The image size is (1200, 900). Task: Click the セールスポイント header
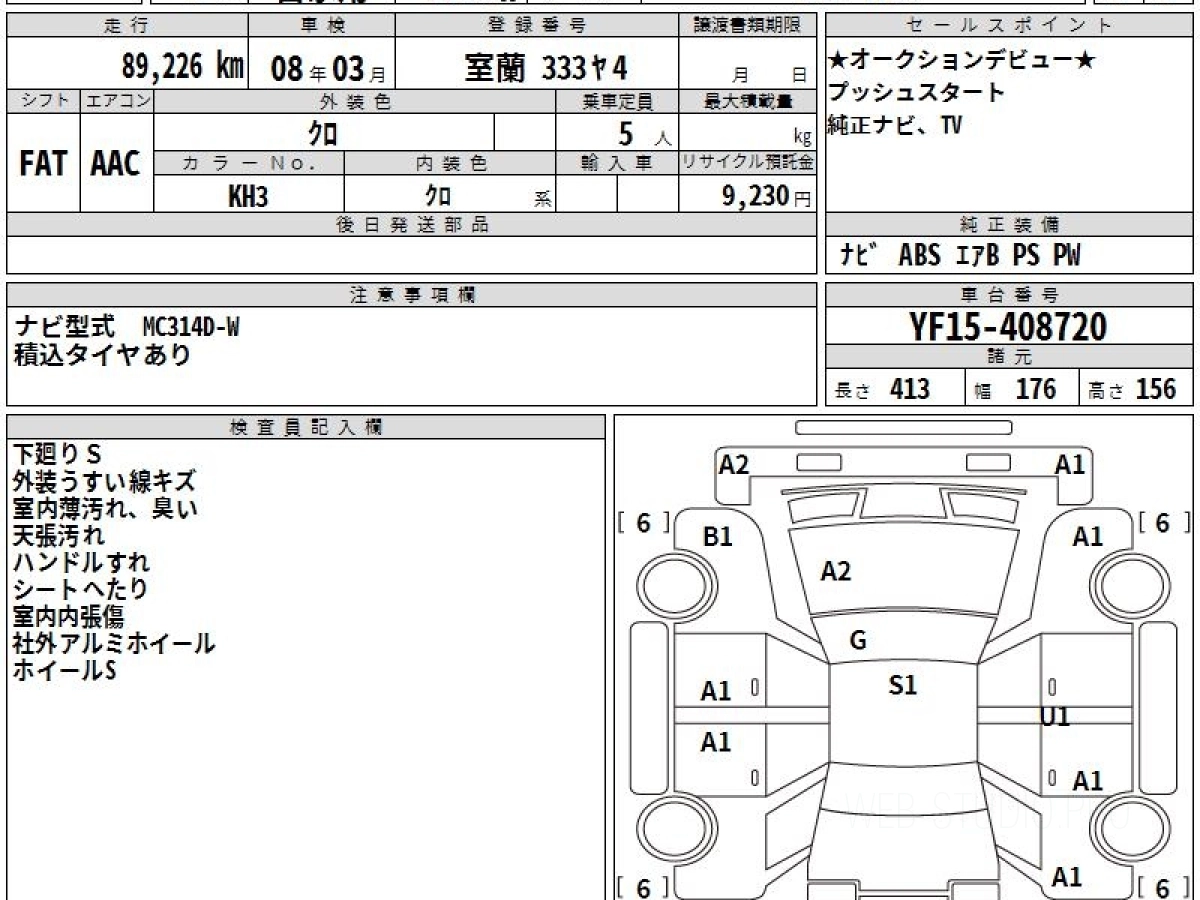pyautogui.click(x=1009, y=26)
